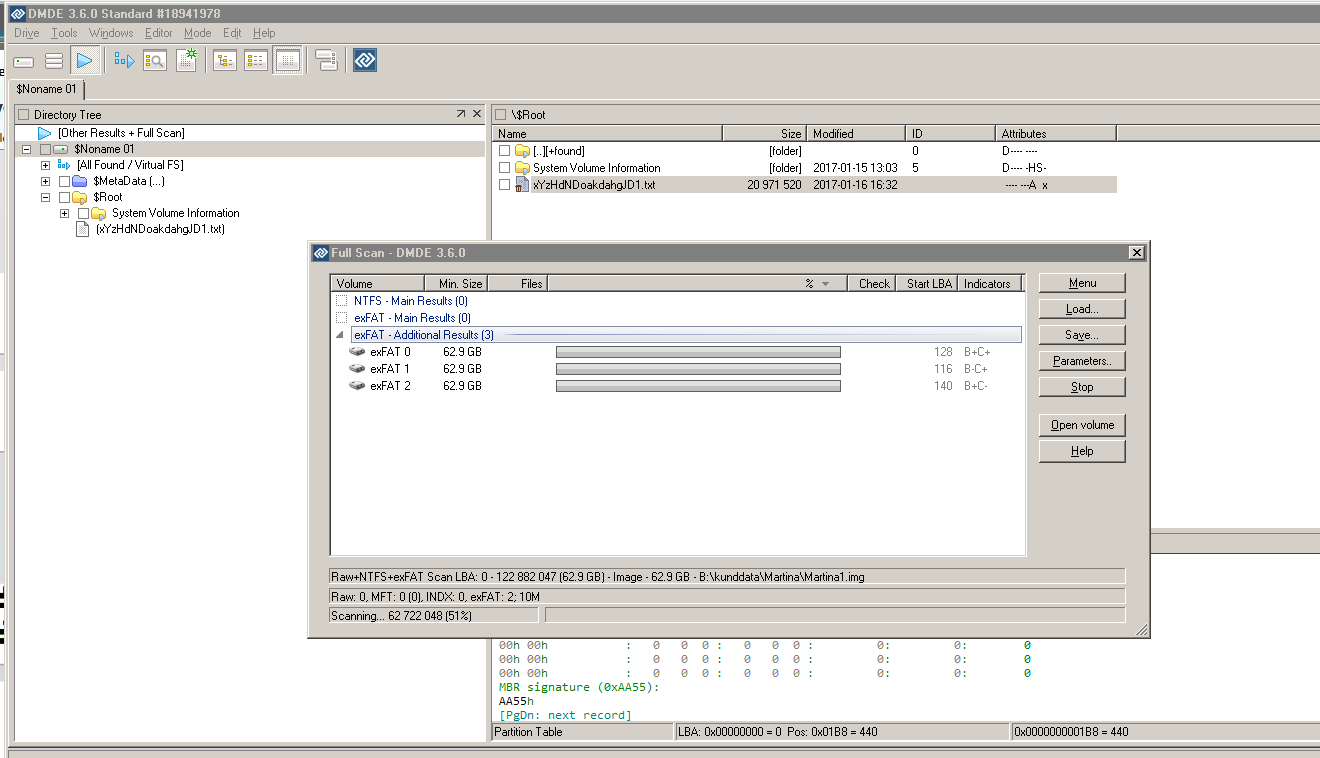Open the Tools menu
Viewport: 1320px width, 758px height.
[64, 33]
